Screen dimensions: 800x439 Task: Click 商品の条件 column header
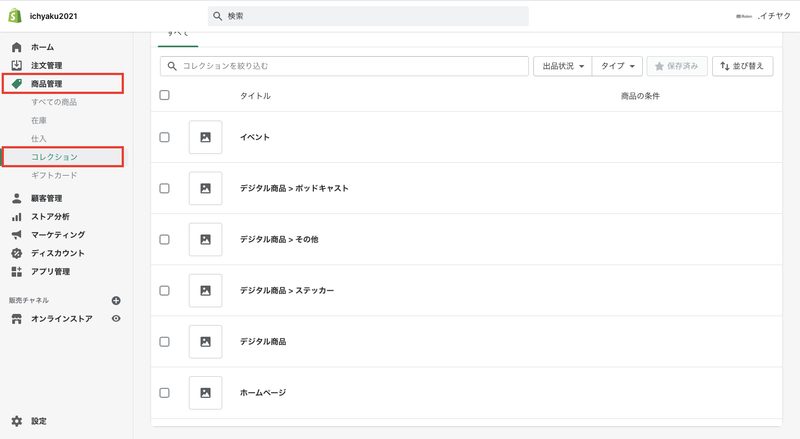[x=640, y=95]
